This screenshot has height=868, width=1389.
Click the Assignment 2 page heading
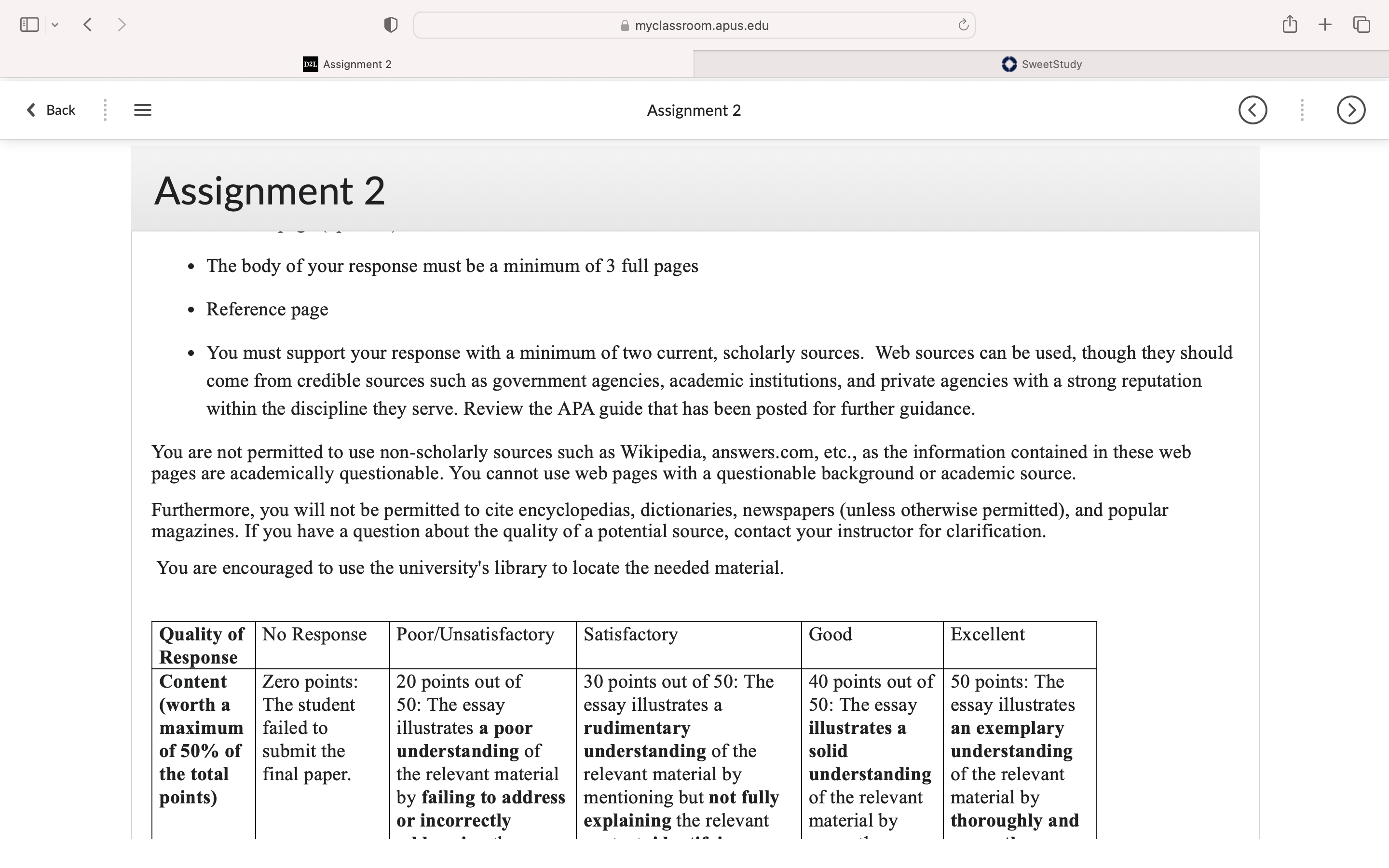(269, 190)
